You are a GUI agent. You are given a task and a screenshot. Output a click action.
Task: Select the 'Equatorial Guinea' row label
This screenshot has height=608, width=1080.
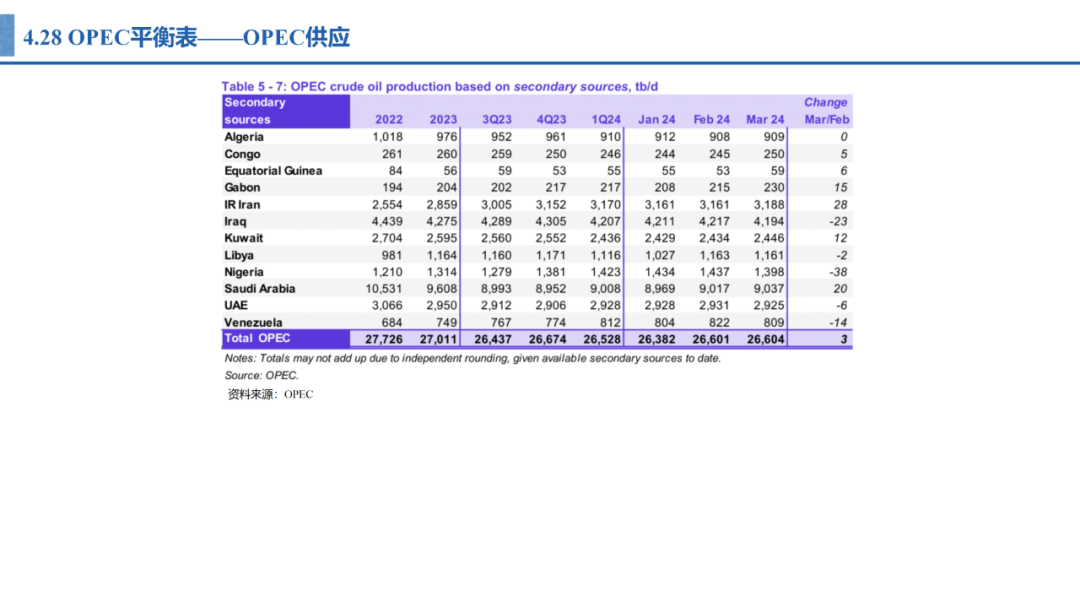pyautogui.click(x=273, y=171)
